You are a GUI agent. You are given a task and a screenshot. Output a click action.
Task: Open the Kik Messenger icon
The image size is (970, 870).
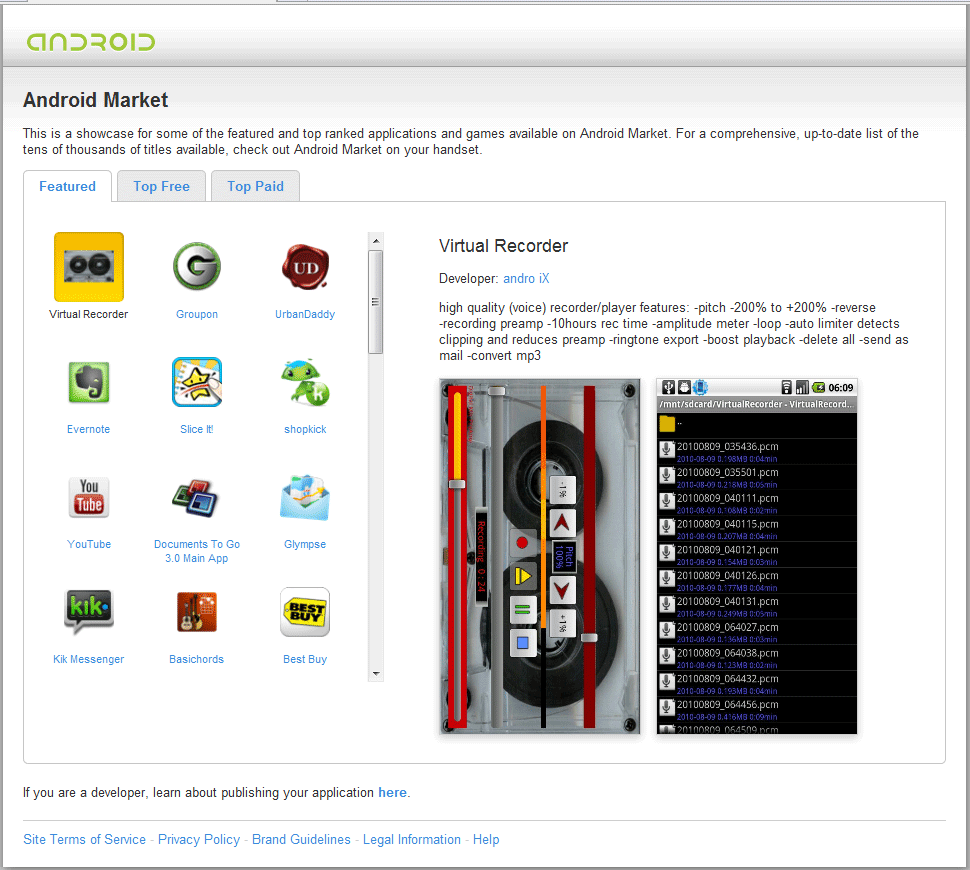point(89,612)
